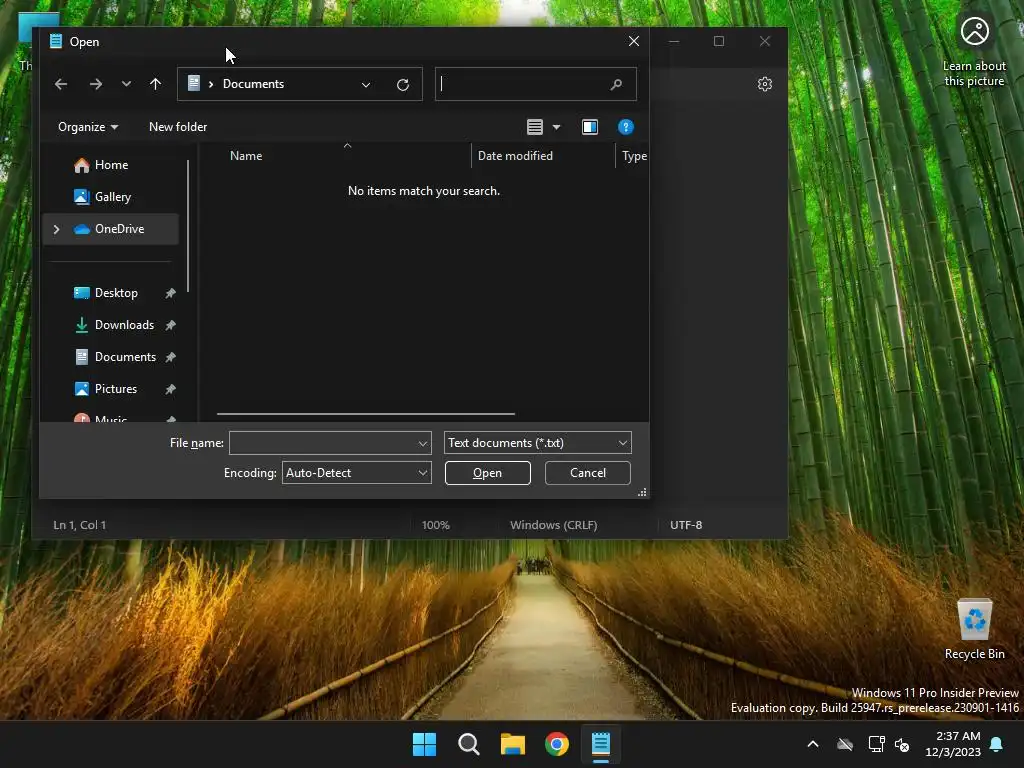
Task: Click the search magnifier icon
Action: (616, 84)
